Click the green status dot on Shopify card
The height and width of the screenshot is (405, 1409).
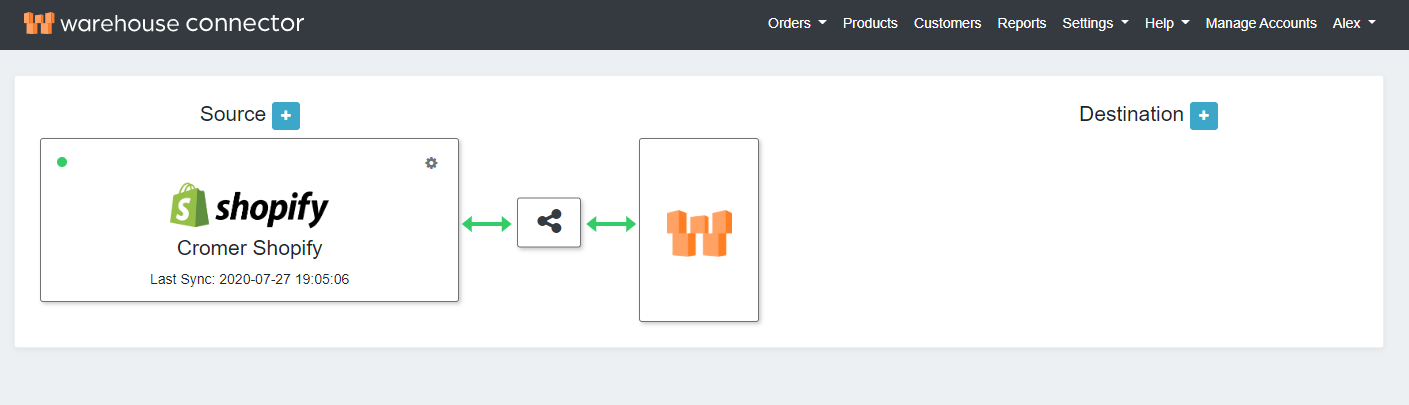coord(62,162)
